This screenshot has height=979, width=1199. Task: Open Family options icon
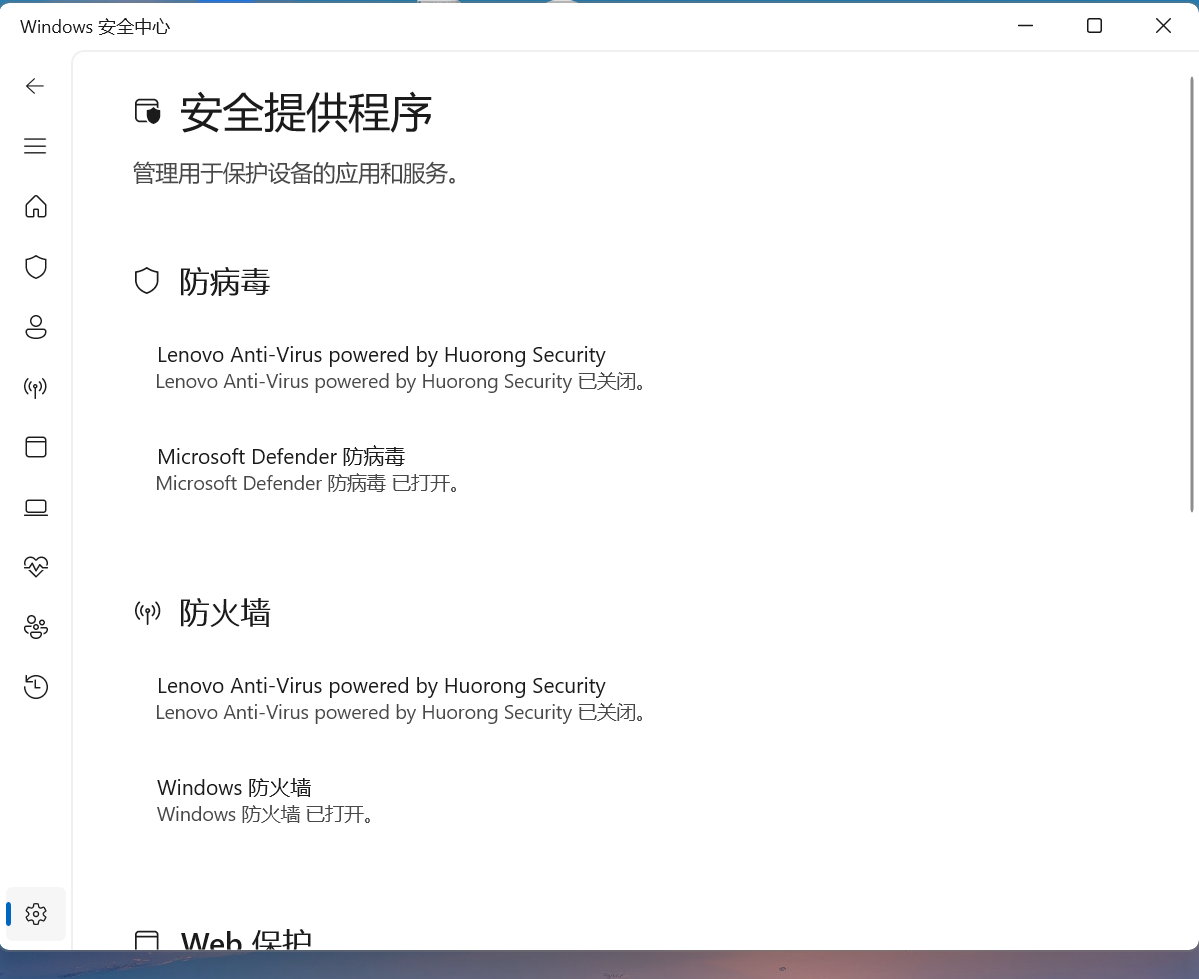(x=36, y=627)
